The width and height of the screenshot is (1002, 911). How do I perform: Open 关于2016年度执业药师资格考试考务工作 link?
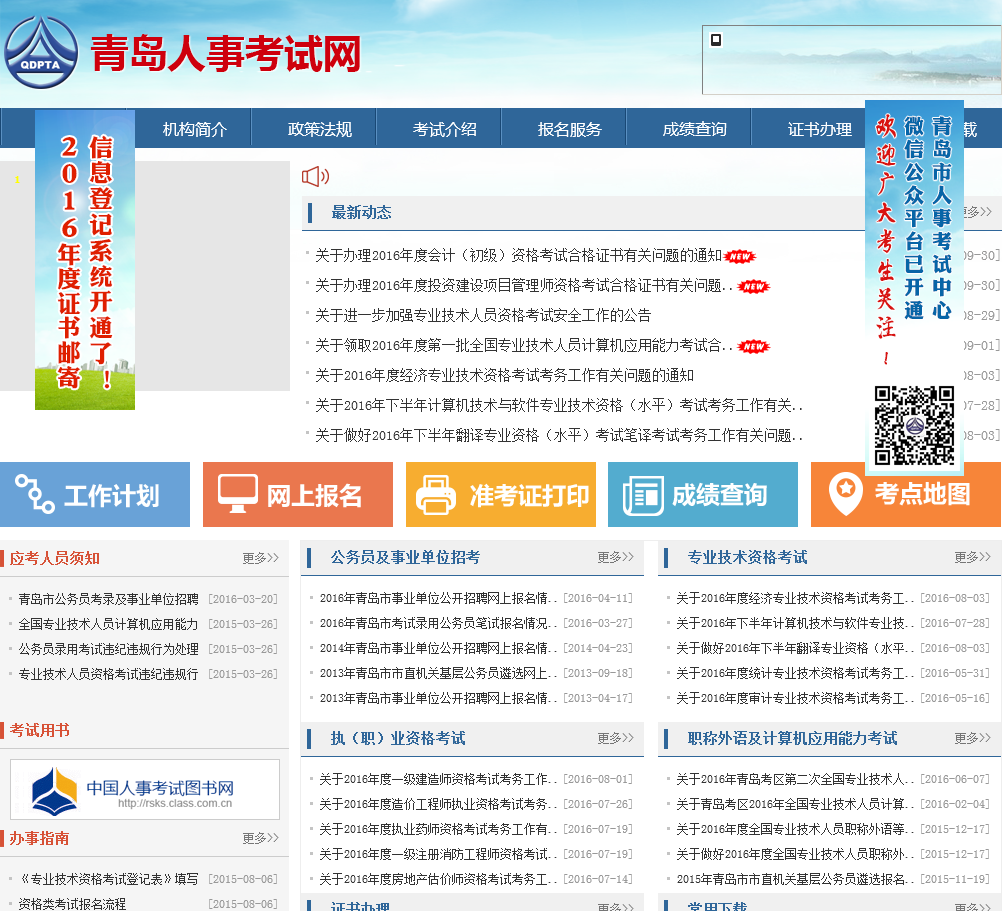(x=438, y=829)
